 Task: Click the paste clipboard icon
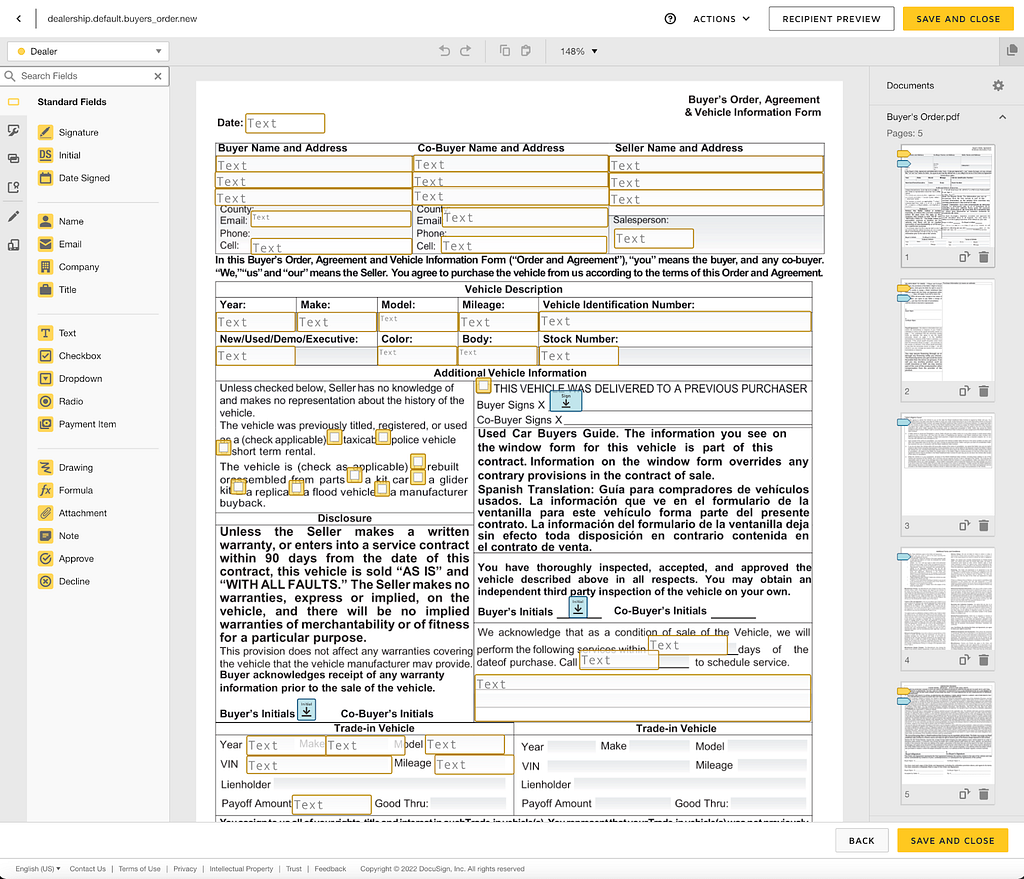[x=526, y=51]
